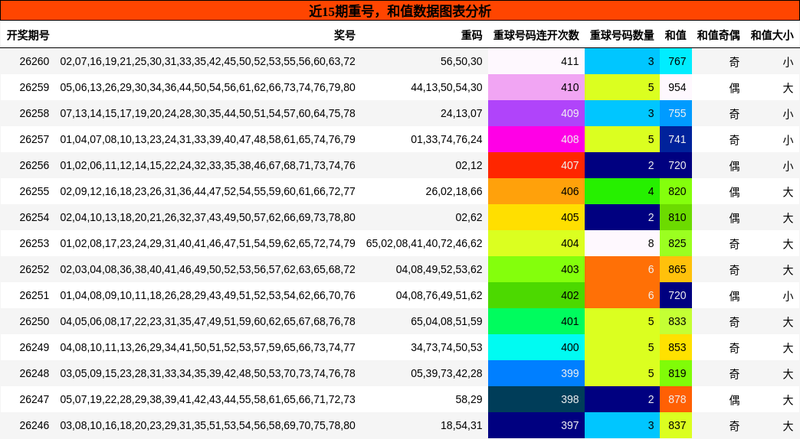Click the 重球号码连开次数 column header
The width and height of the screenshot is (800, 439).
[536, 35]
